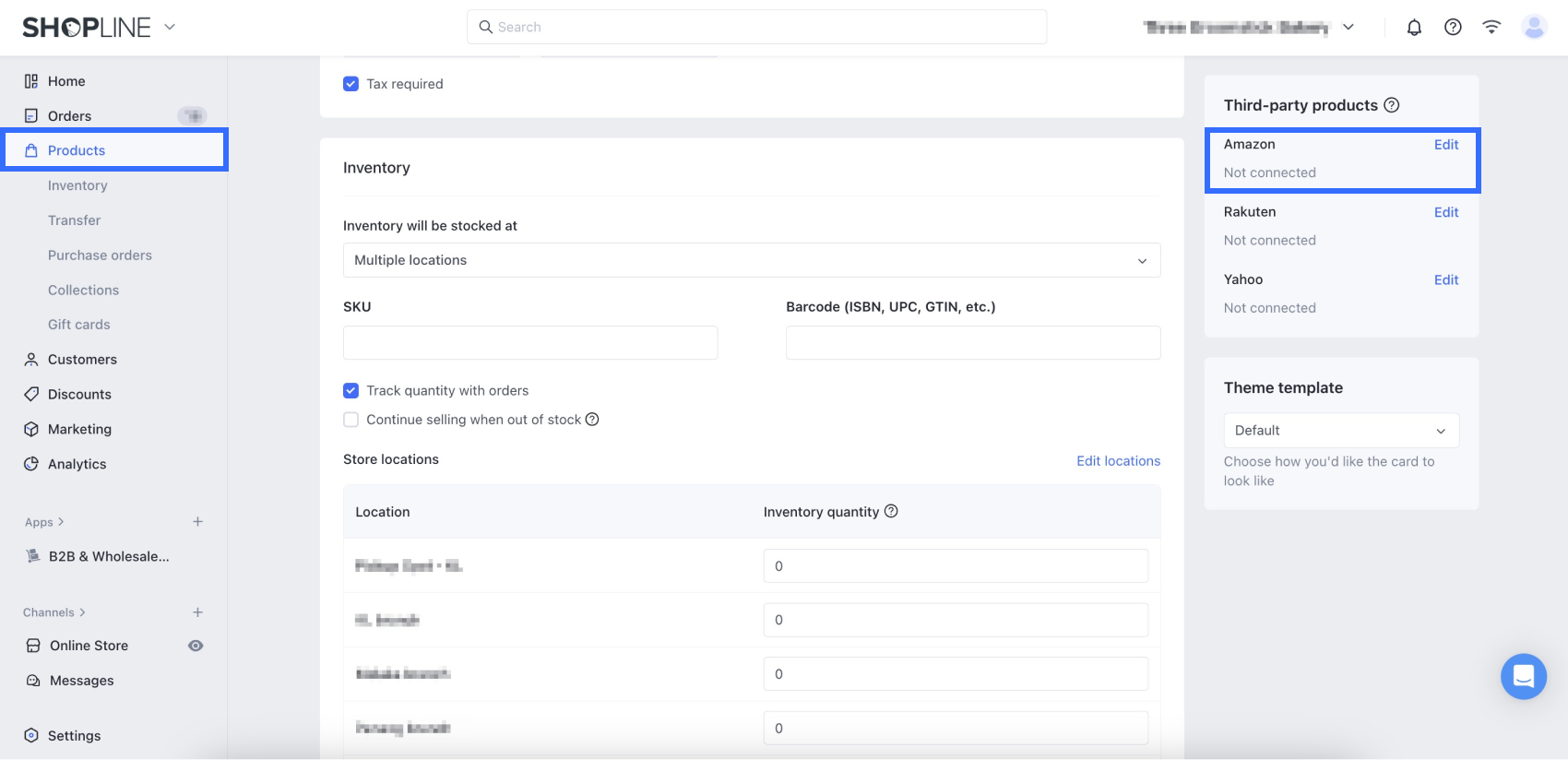Go to Customers in the sidebar
1568x760 pixels.
click(82, 360)
